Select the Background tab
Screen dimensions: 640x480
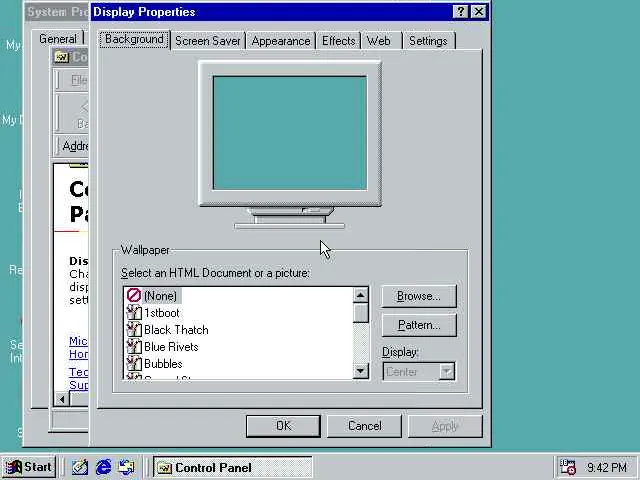[134, 40]
